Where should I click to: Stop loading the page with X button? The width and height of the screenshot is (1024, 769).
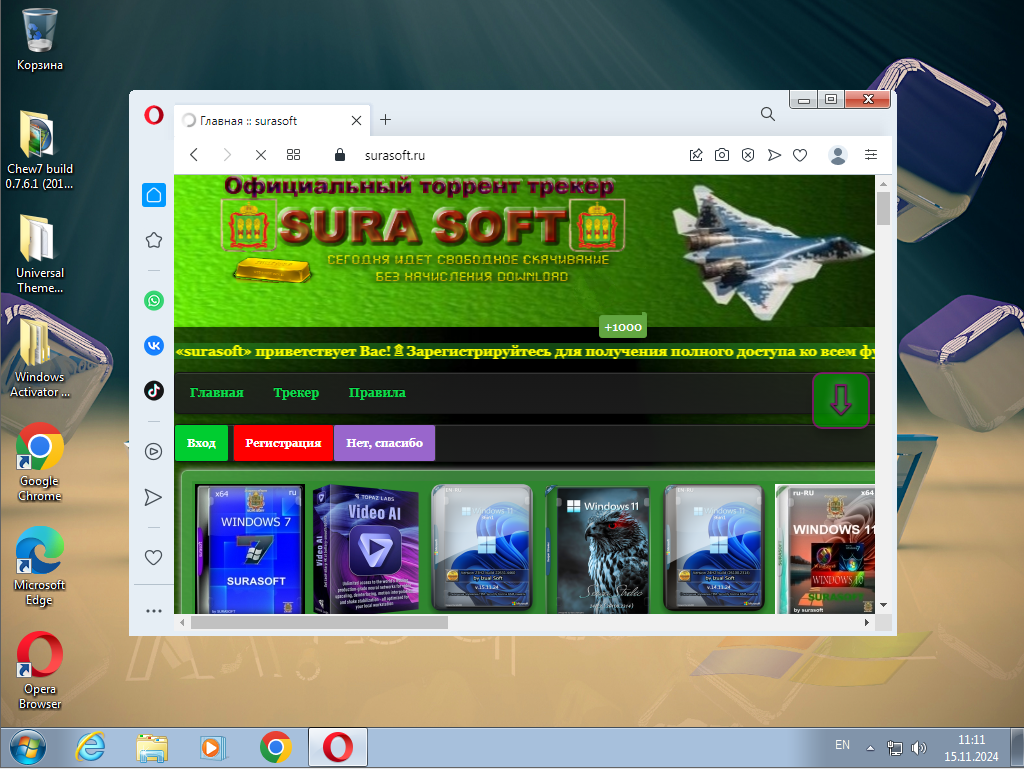(261, 155)
